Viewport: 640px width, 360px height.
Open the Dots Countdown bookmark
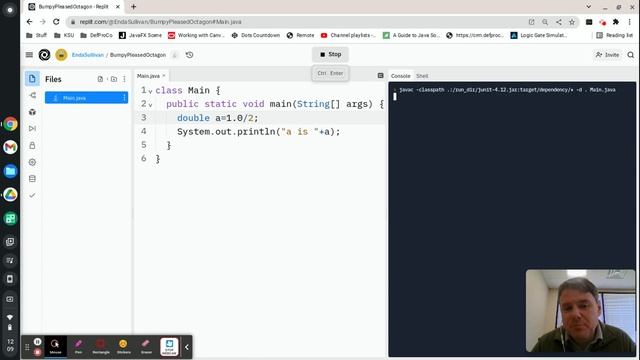pyautogui.click(x=256, y=36)
